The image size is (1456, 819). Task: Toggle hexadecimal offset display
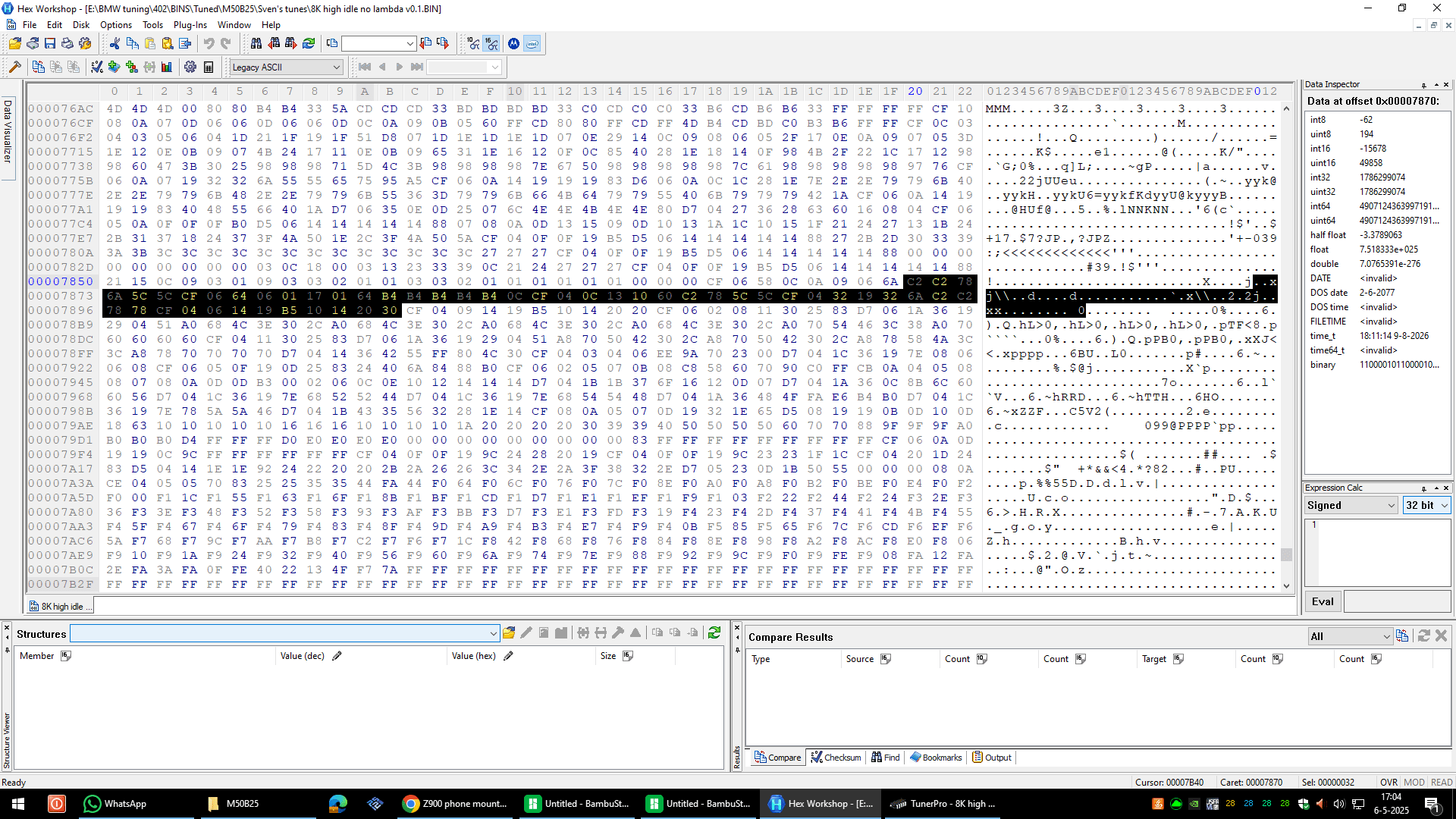492,43
